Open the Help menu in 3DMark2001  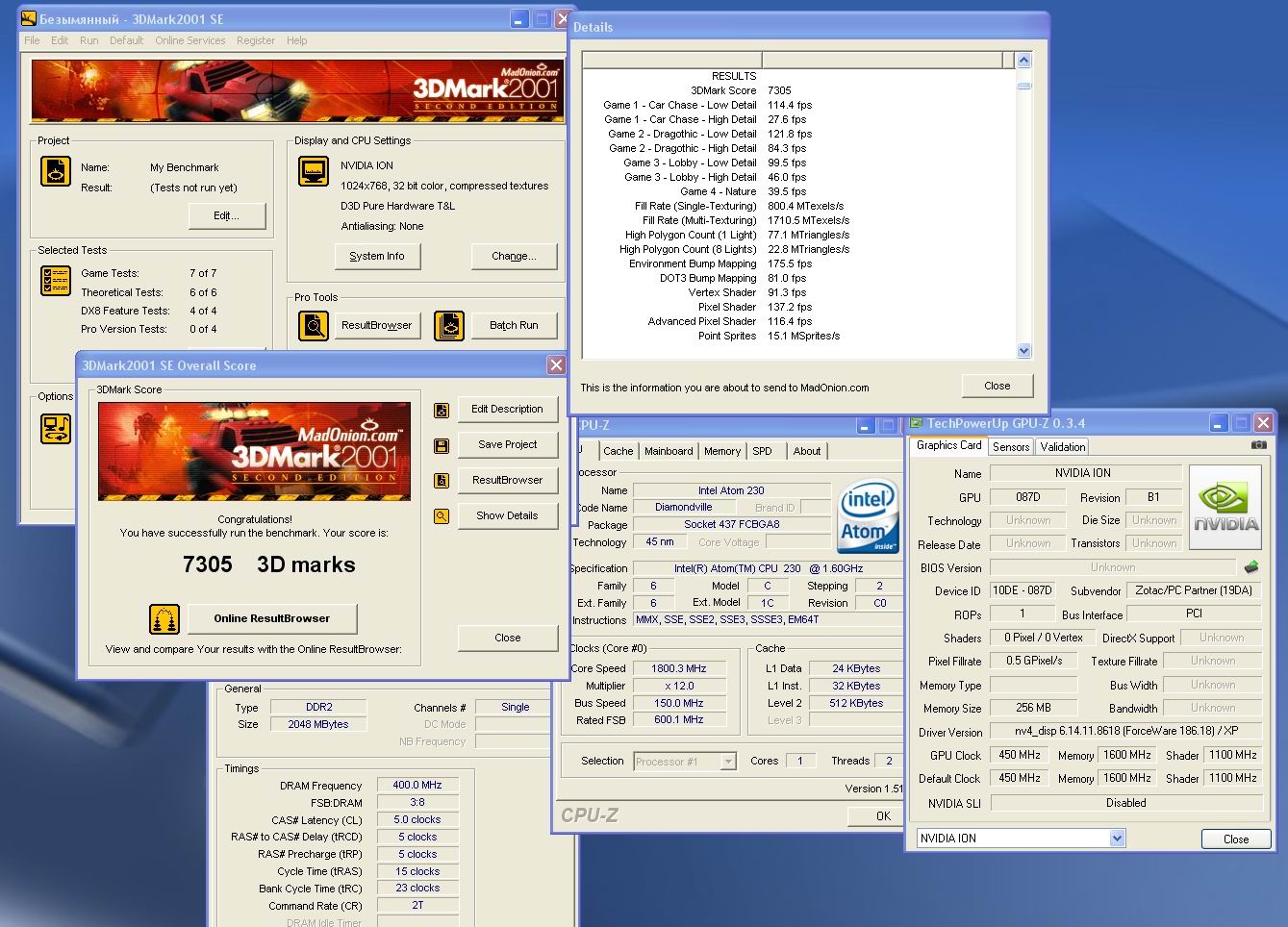pyautogui.click(x=297, y=40)
